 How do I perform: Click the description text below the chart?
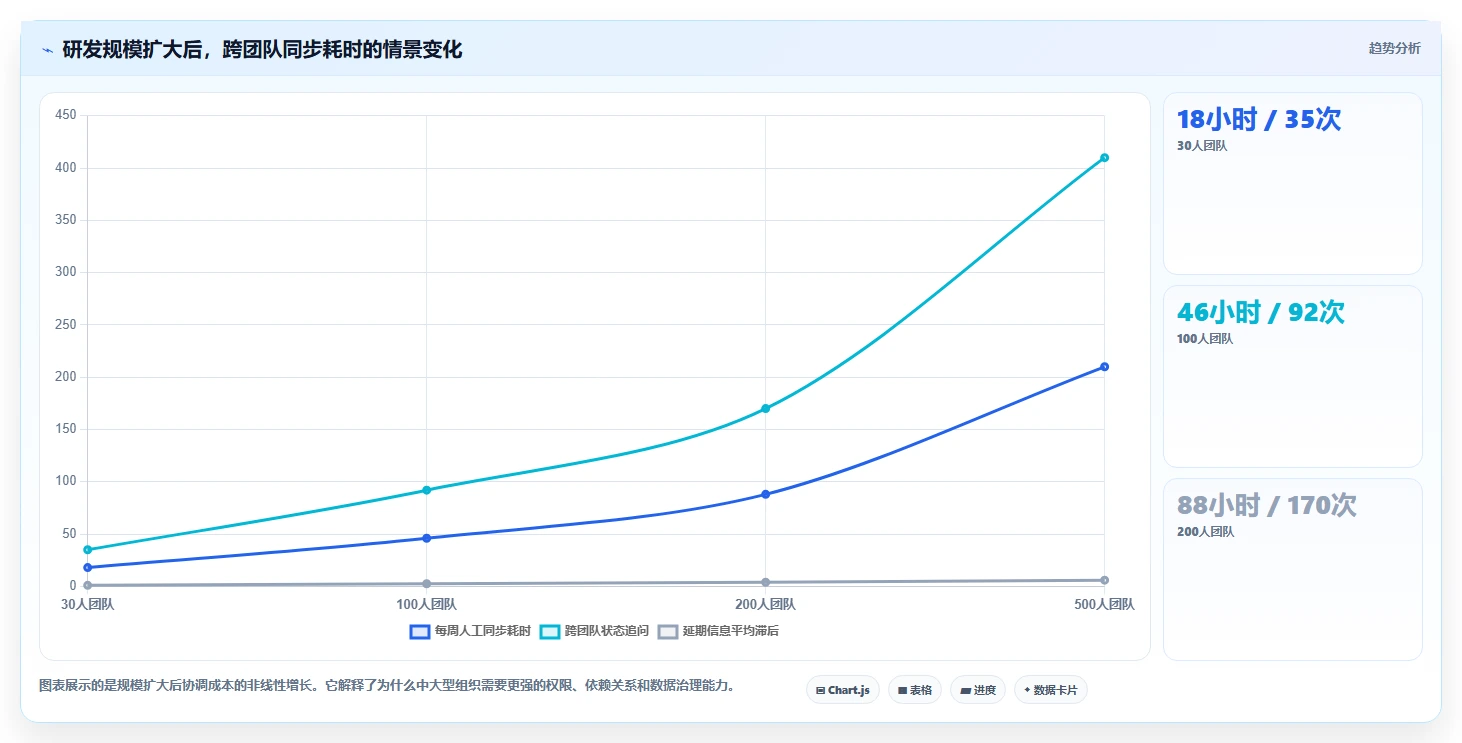pyautogui.click(x=387, y=686)
